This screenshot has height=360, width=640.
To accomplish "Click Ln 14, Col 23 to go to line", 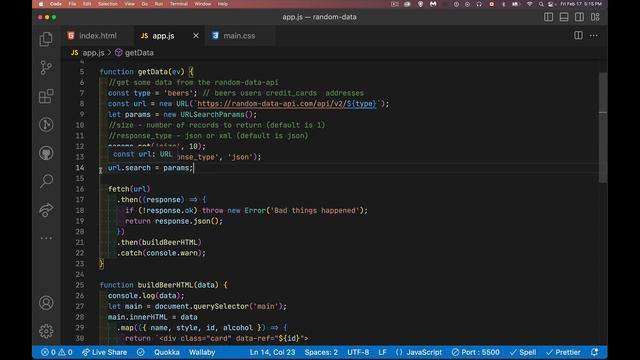I will pos(272,352).
